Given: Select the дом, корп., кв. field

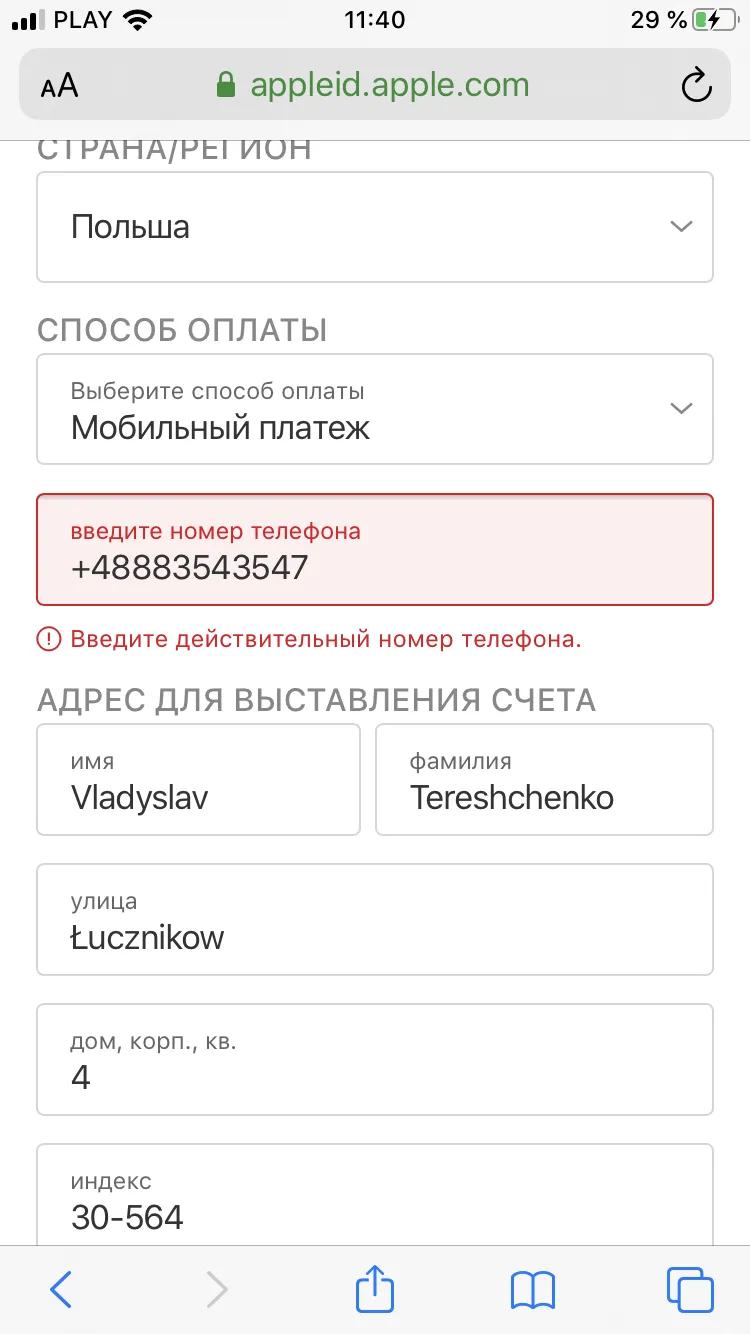Looking at the screenshot, I should [375, 1059].
